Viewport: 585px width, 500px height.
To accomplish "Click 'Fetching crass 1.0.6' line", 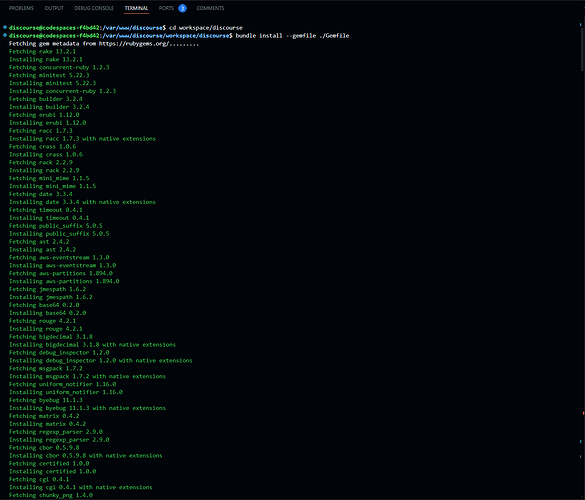I will pos(42,147).
